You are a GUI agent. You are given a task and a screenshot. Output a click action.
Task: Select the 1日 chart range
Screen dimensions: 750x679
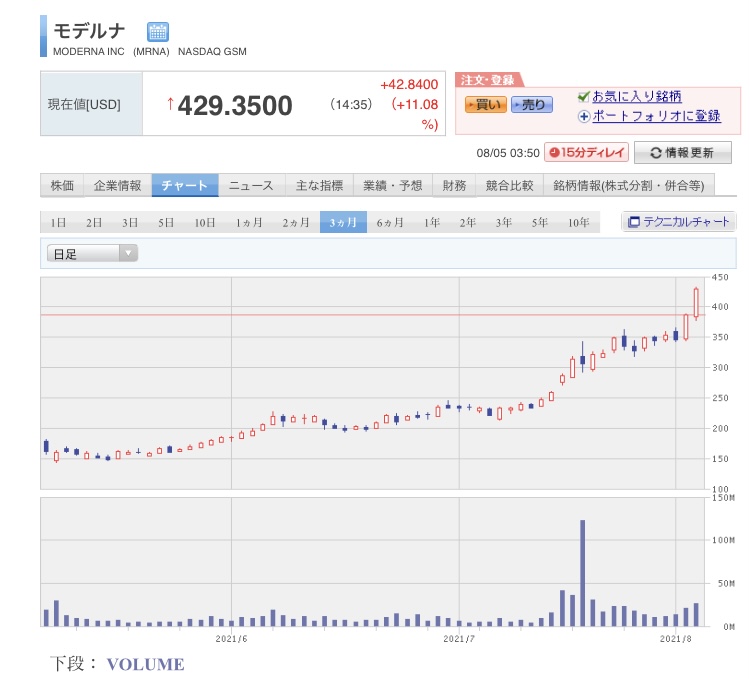point(58,222)
